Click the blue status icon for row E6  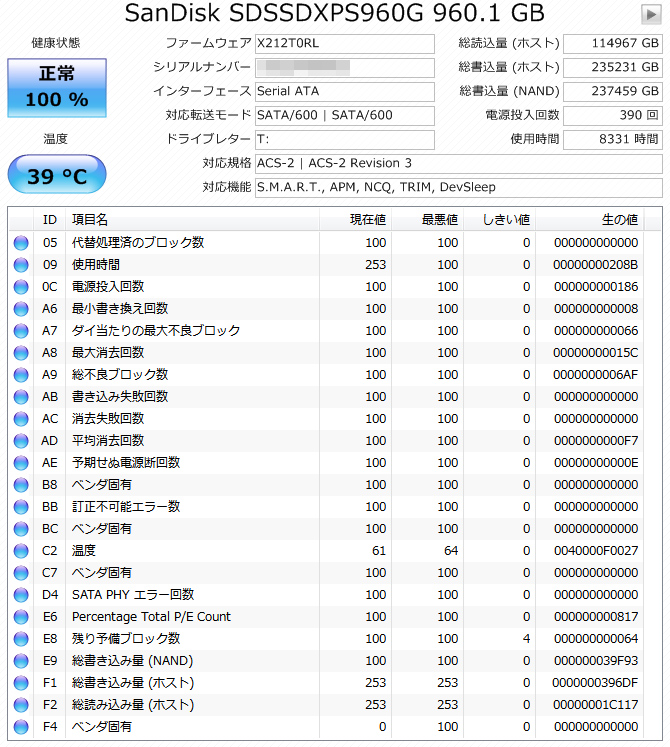coord(21,617)
